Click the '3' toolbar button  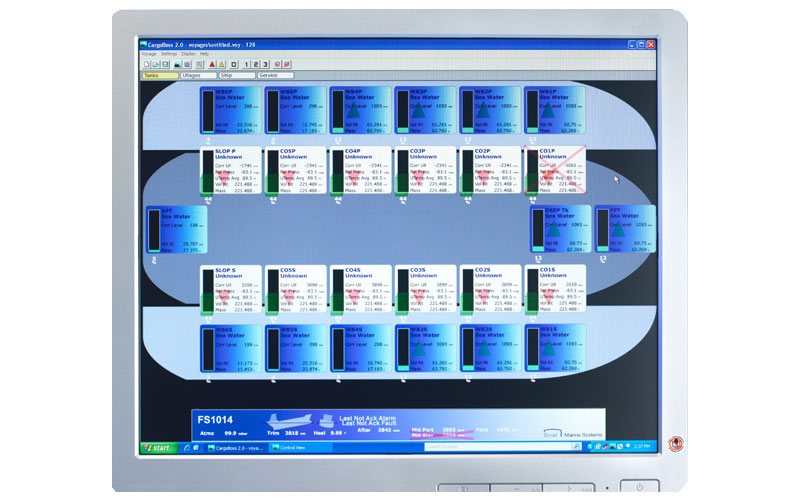tap(265, 64)
